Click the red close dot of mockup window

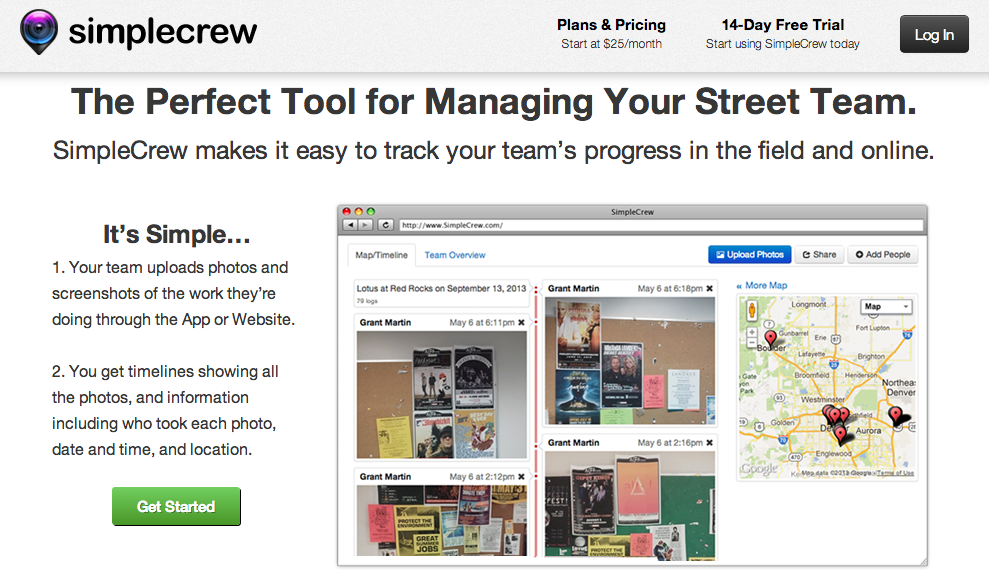click(346, 212)
